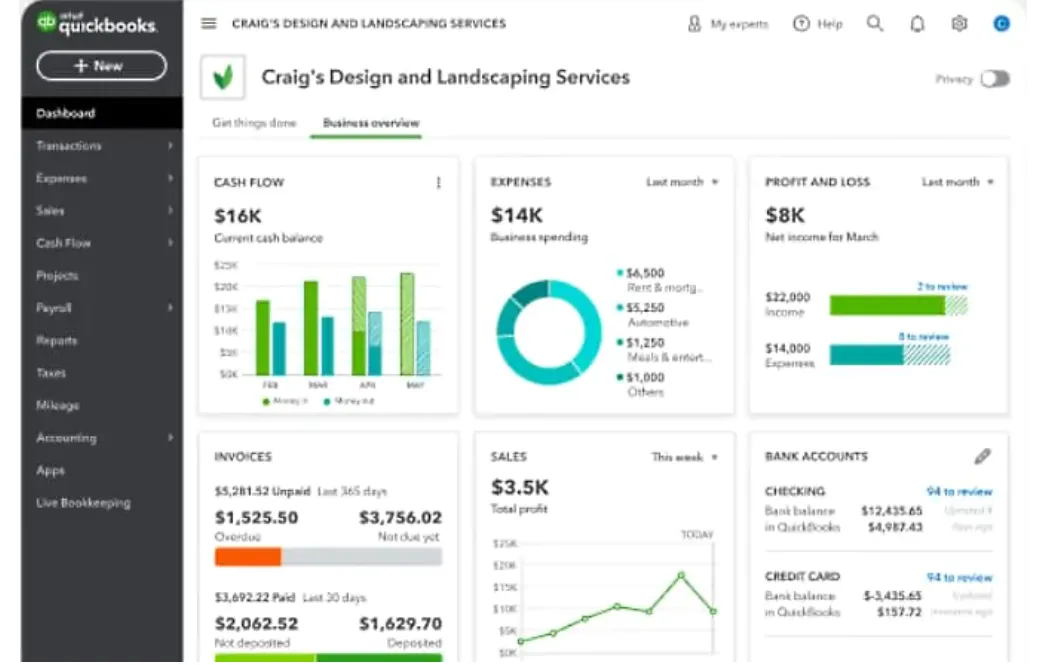Viewport: 1040px width, 665px height.
Task: Open My experts
Action: [728, 24]
